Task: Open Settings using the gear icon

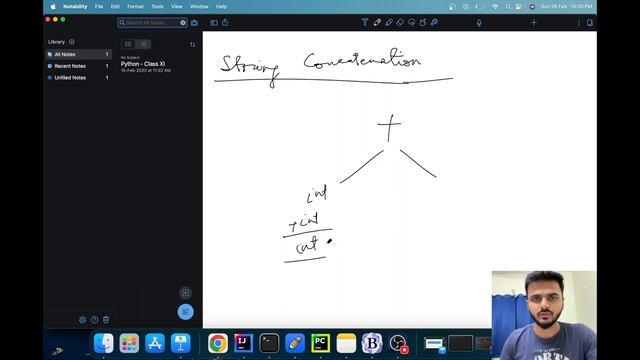Action: (x=82, y=320)
